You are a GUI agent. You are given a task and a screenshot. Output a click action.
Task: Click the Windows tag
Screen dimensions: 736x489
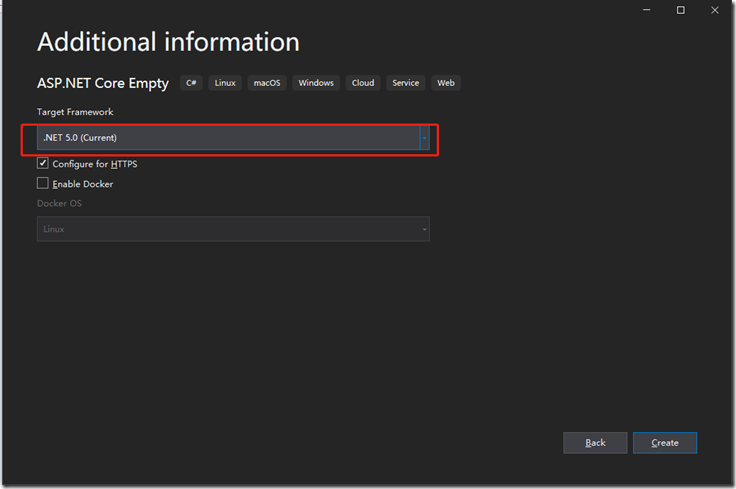click(316, 83)
